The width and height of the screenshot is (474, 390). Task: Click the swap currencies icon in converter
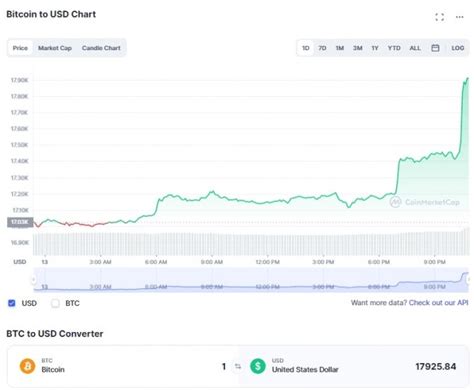pyautogui.click(x=238, y=366)
